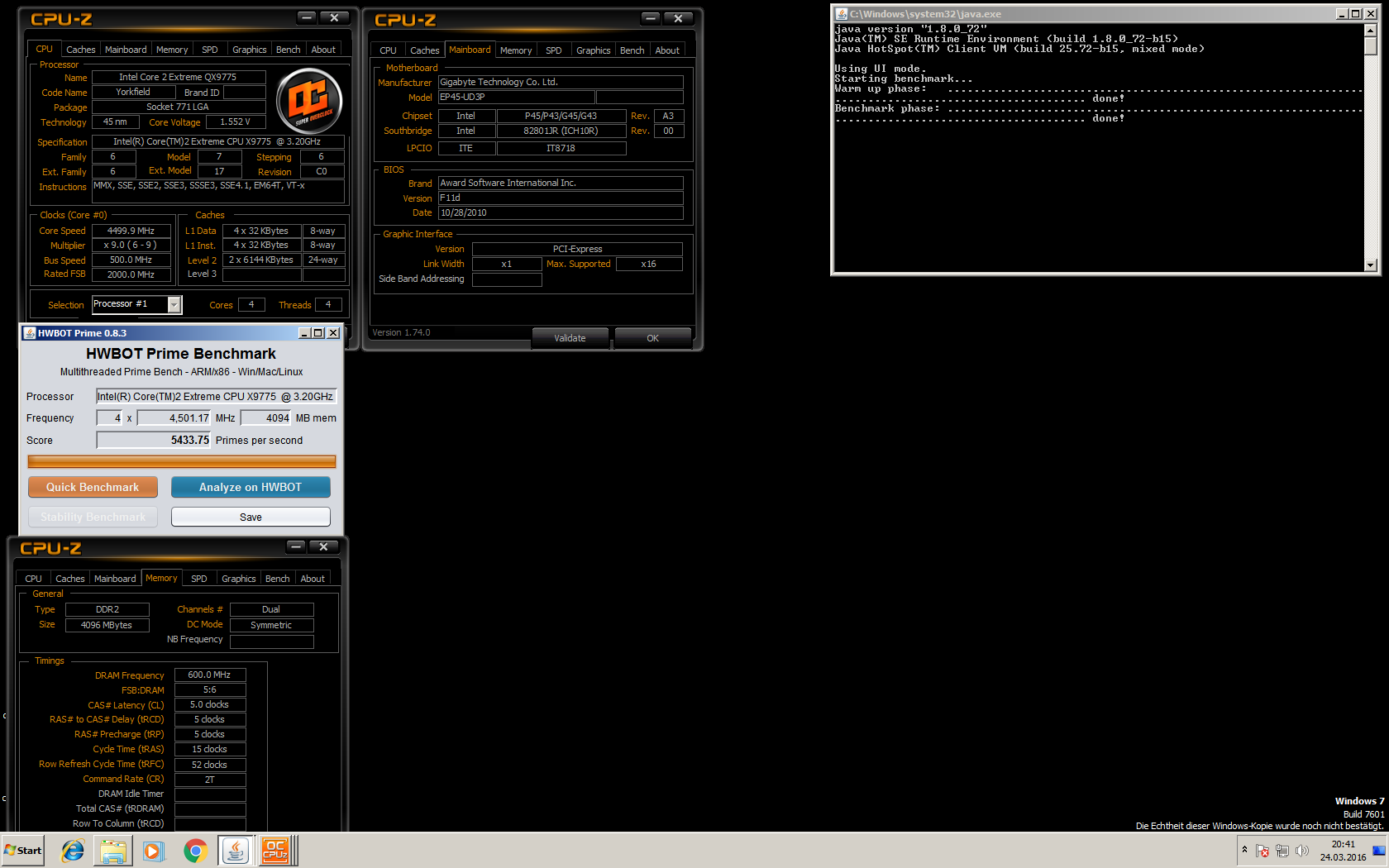Click the Stability Benchmark button
The image size is (1389, 868).
(93, 517)
